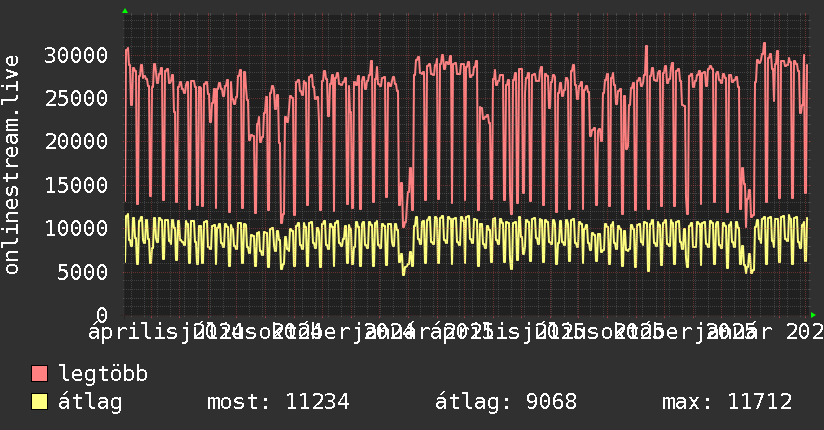Click the red legtöbb legend swatch

click(x=40, y=375)
